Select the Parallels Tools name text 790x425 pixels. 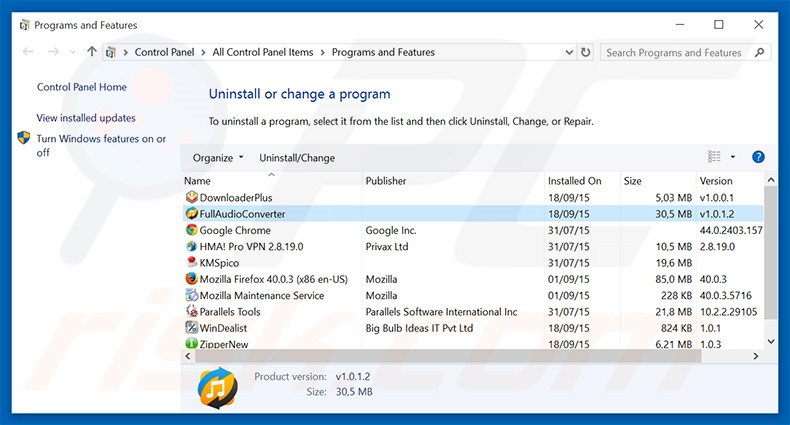230,312
